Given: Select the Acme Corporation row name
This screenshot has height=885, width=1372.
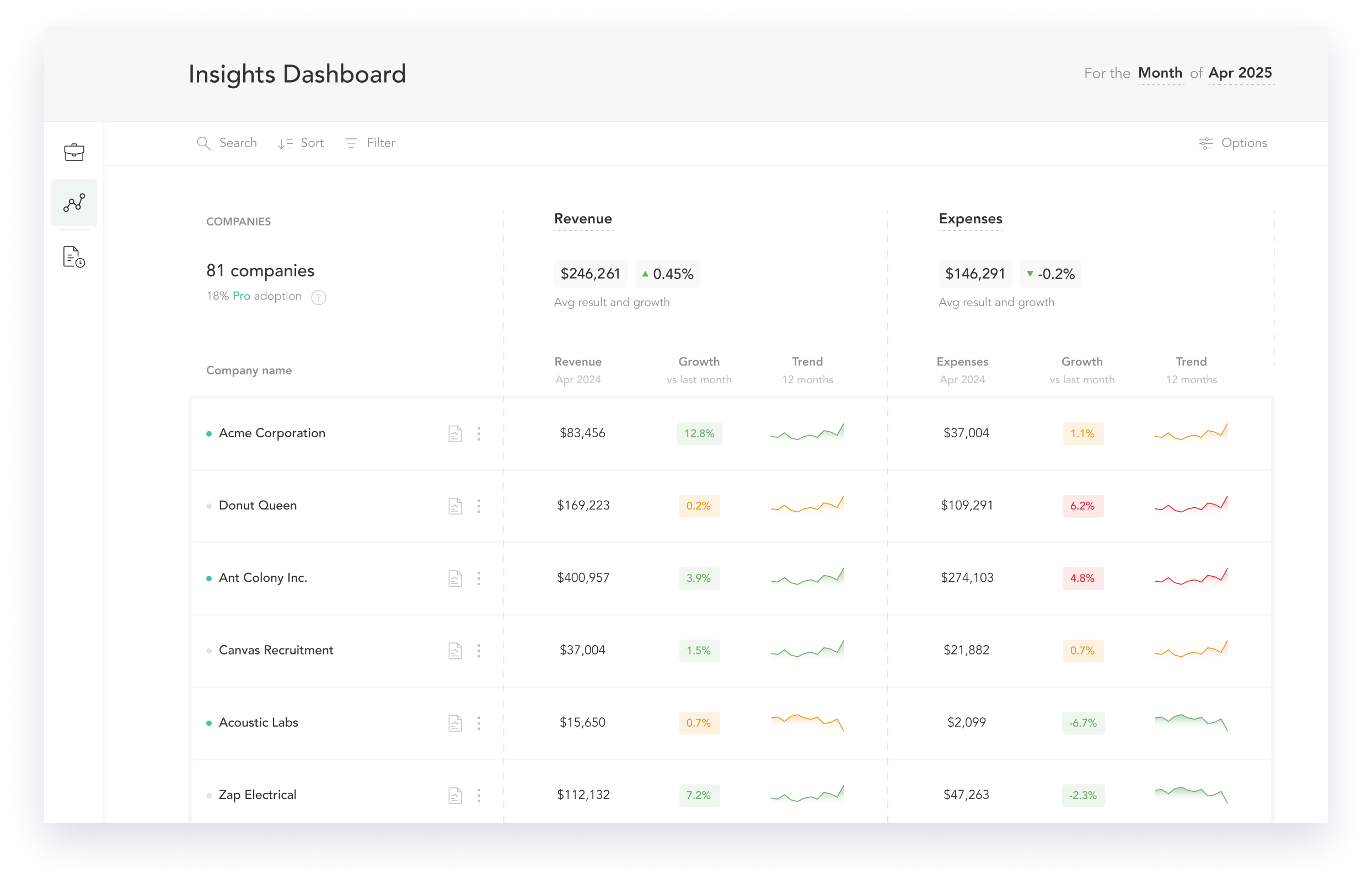Looking at the screenshot, I should [x=272, y=433].
